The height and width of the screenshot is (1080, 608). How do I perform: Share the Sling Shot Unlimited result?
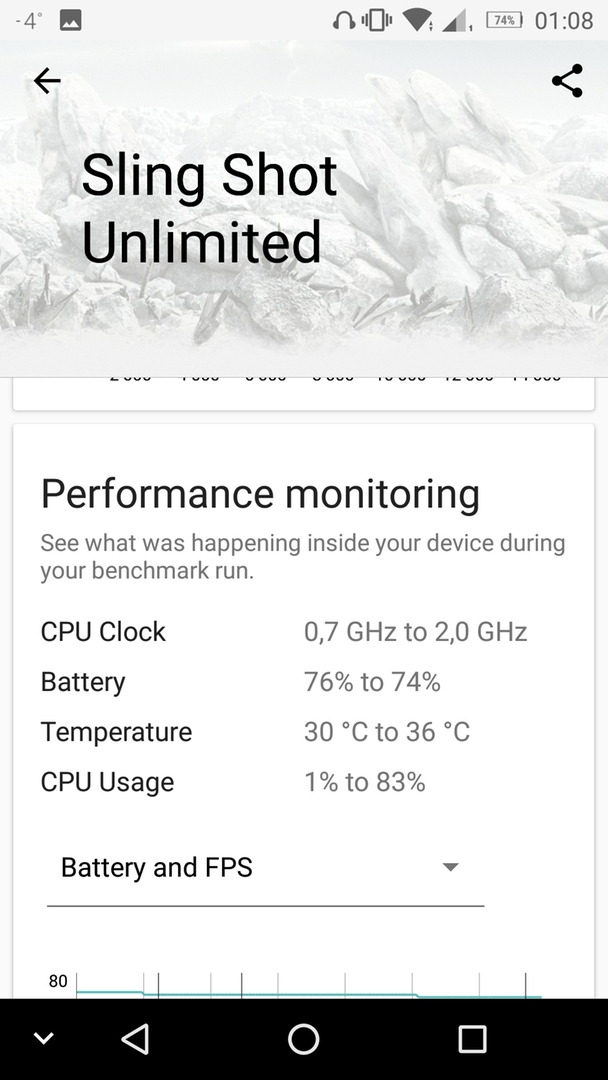click(567, 81)
